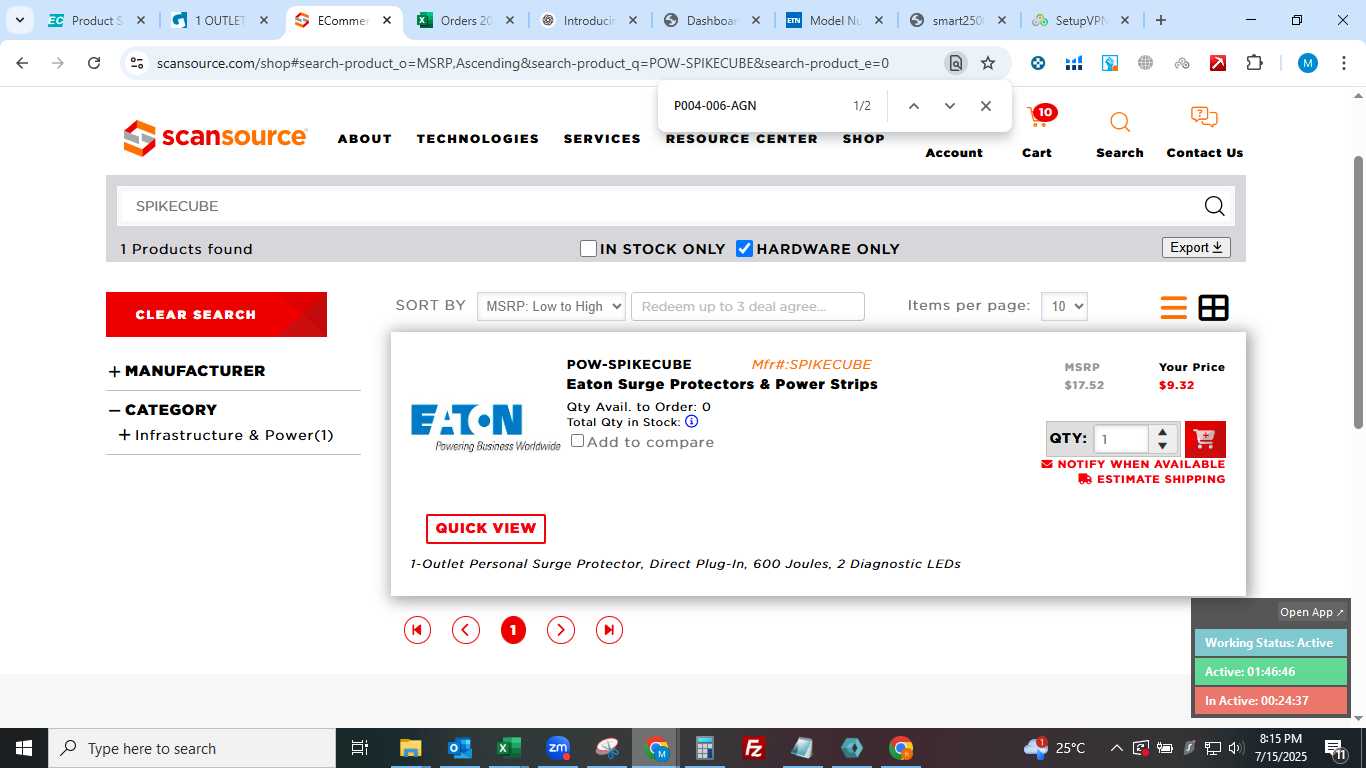Go to last results page
The height and width of the screenshot is (768, 1366).
point(609,630)
